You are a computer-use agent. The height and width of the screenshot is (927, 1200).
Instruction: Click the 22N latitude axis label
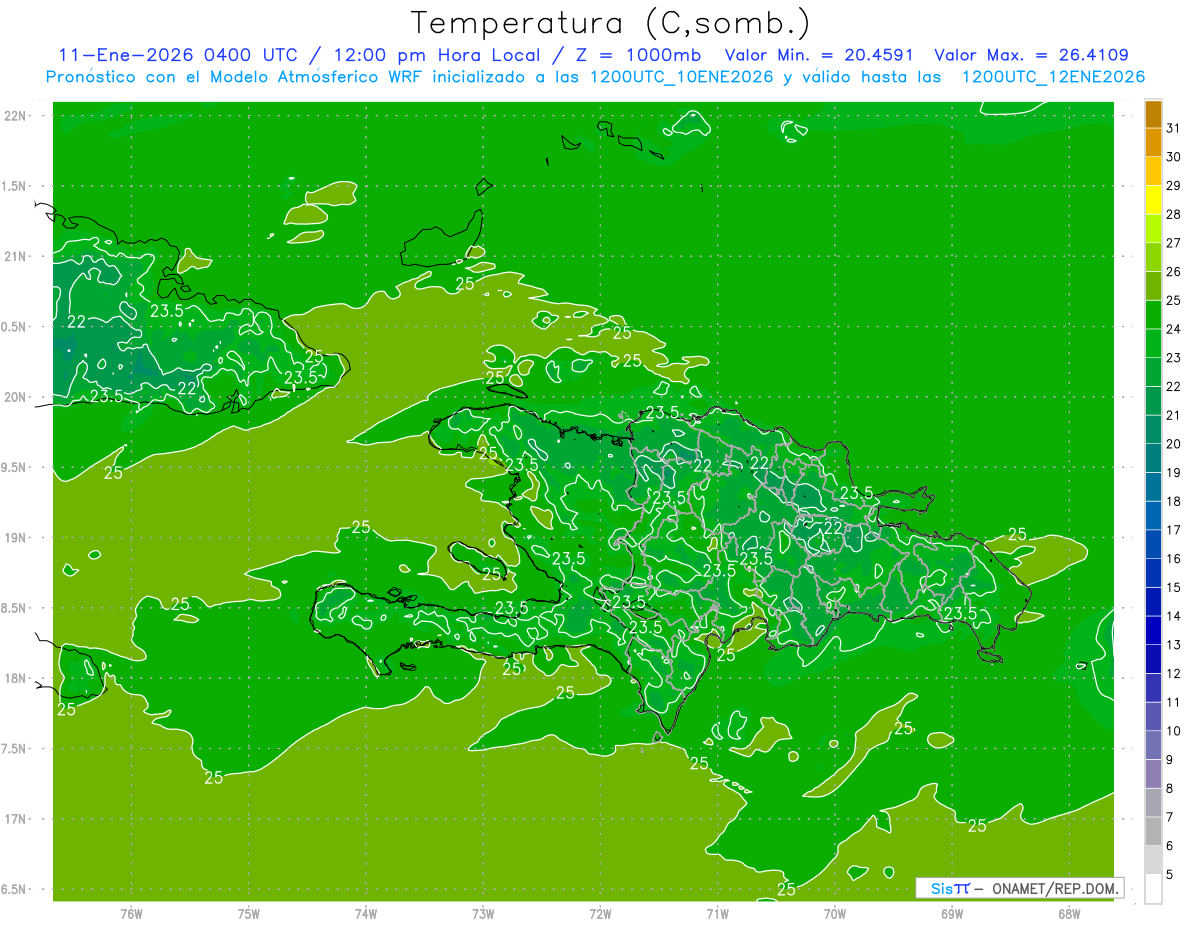coord(16,116)
